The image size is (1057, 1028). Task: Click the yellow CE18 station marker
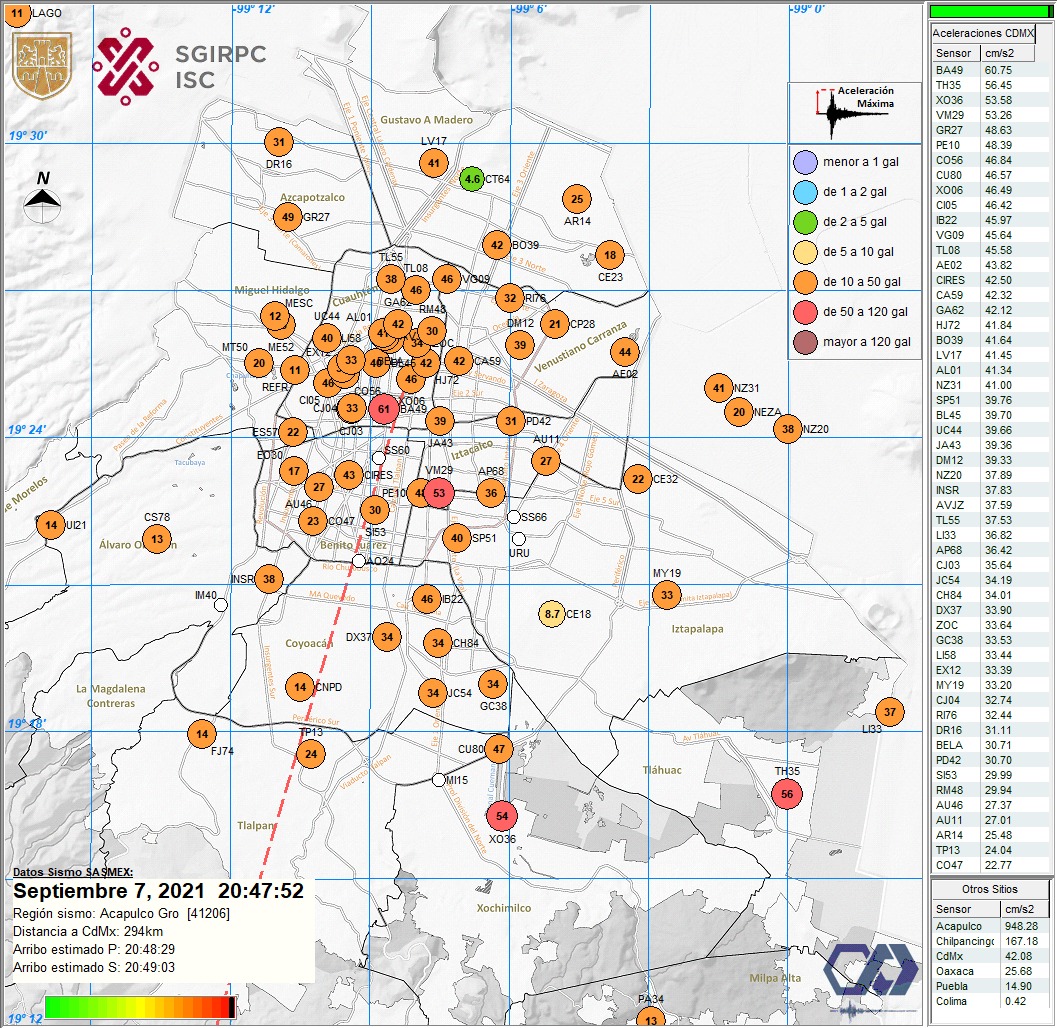click(550, 614)
